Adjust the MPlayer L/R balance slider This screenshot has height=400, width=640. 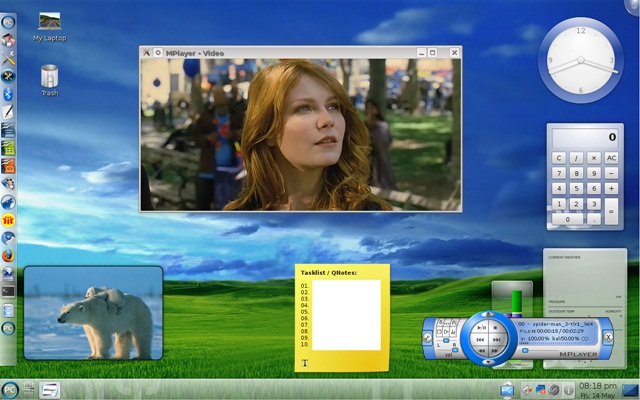447,340
